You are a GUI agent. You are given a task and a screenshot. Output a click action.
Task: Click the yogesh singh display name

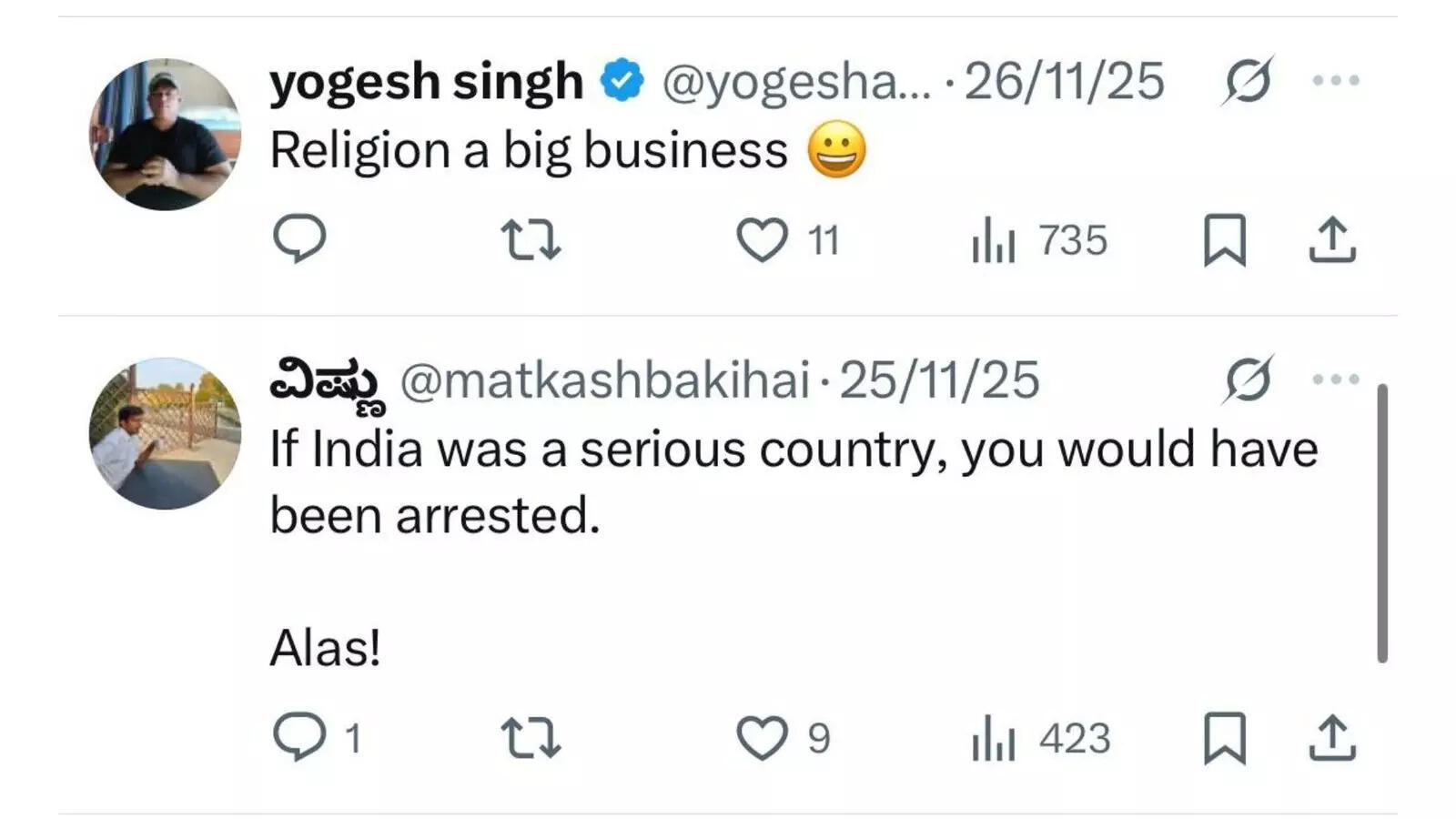point(426,82)
